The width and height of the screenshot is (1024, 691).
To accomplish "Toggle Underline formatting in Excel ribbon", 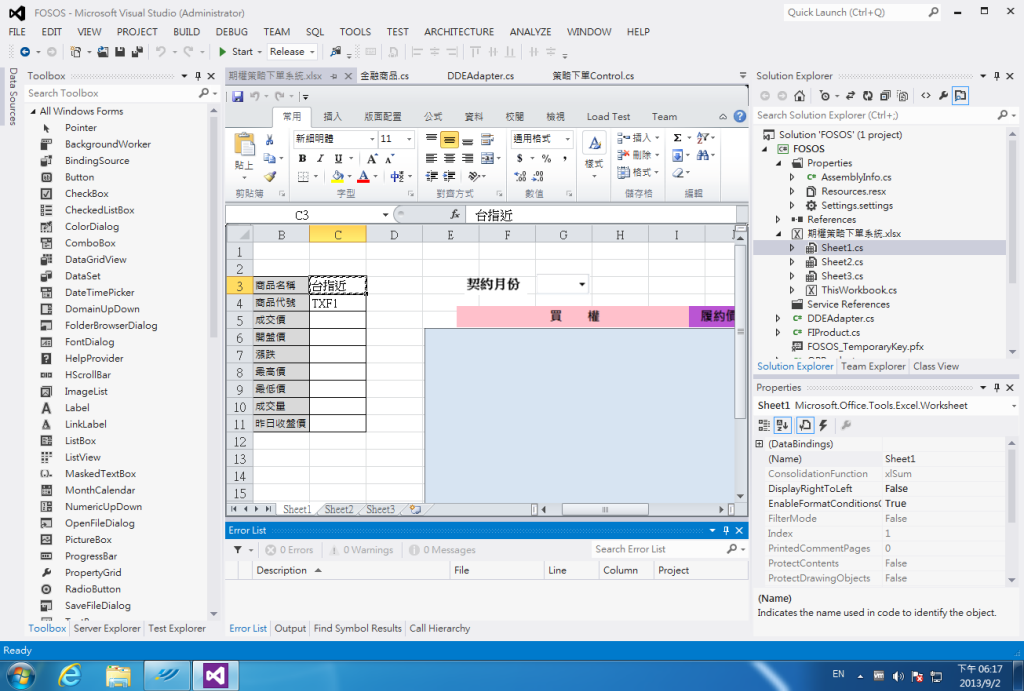I will click(338, 158).
